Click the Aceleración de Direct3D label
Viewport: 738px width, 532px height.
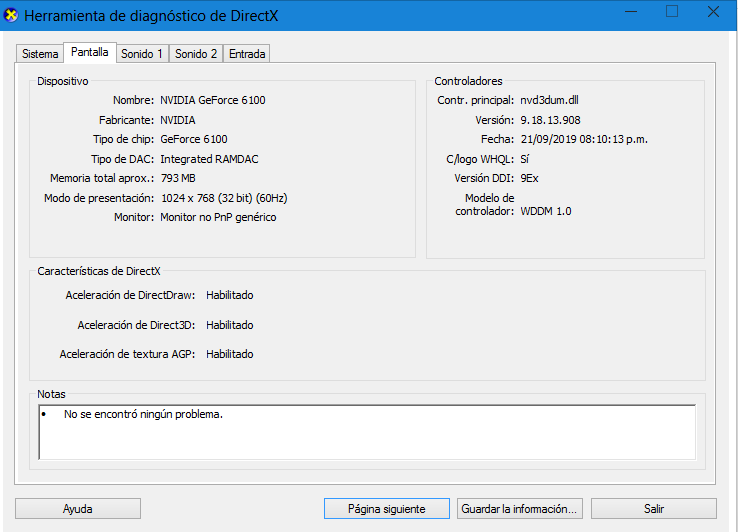pyautogui.click(x=136, y=325)
